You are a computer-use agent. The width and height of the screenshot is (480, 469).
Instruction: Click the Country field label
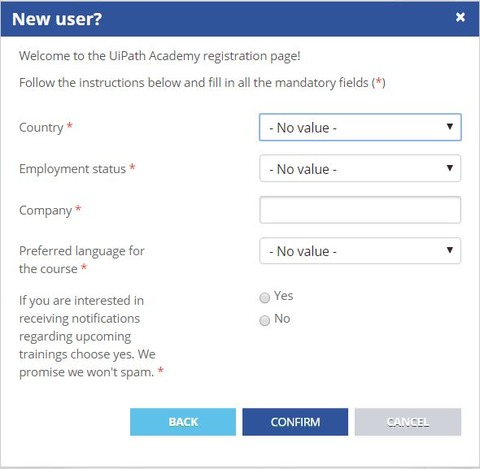41,128
